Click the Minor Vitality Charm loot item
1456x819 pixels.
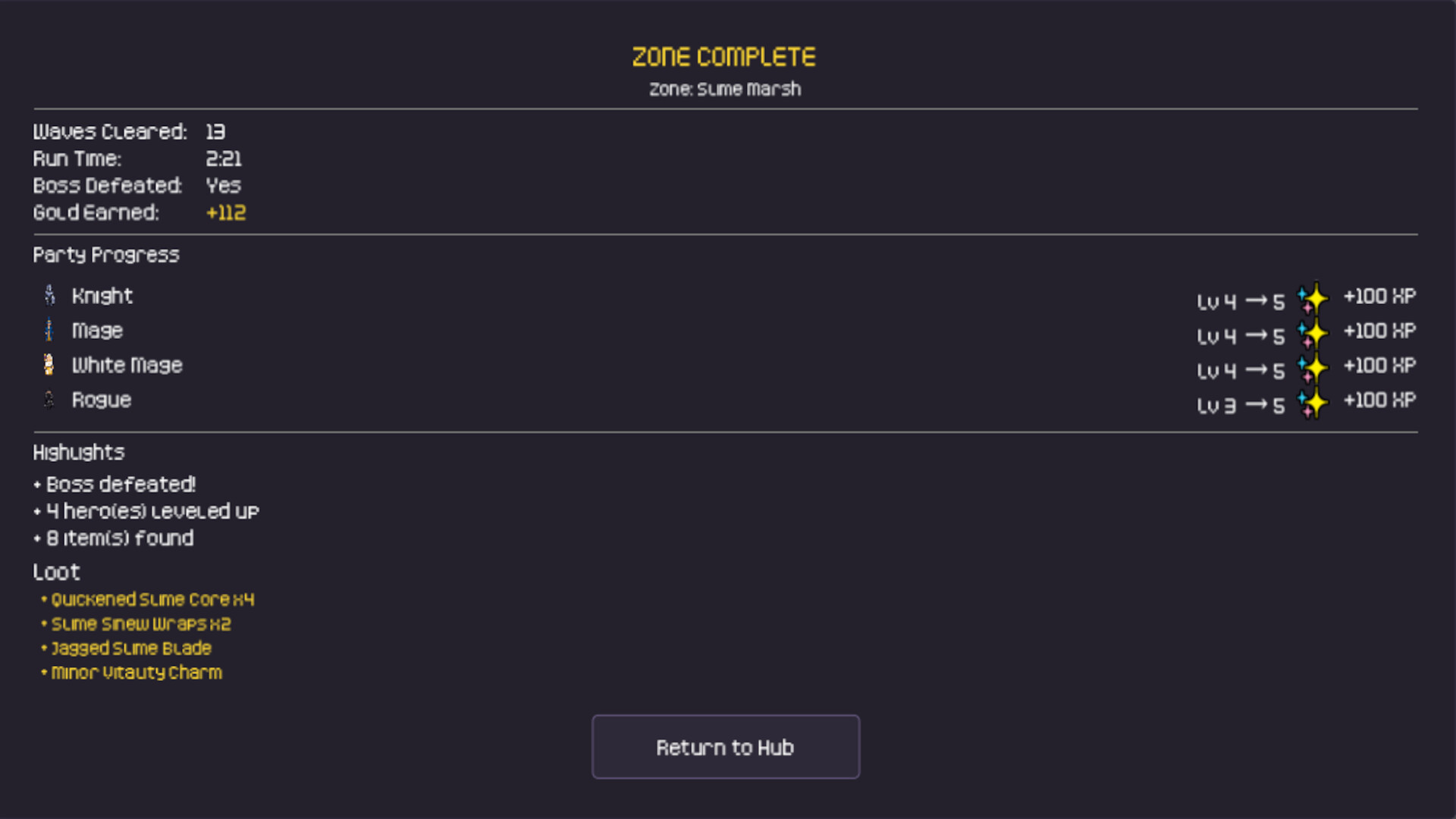136,673
